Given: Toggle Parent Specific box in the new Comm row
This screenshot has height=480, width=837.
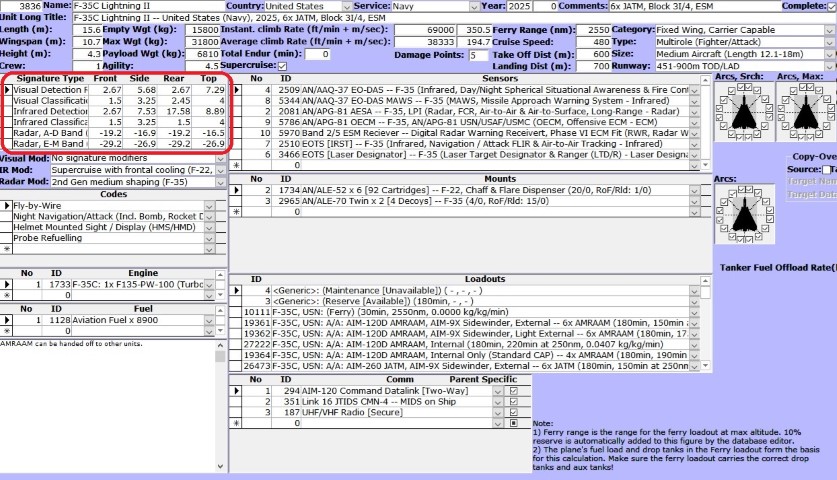Looking at the screenshot, I should click(x=514, y=423).
